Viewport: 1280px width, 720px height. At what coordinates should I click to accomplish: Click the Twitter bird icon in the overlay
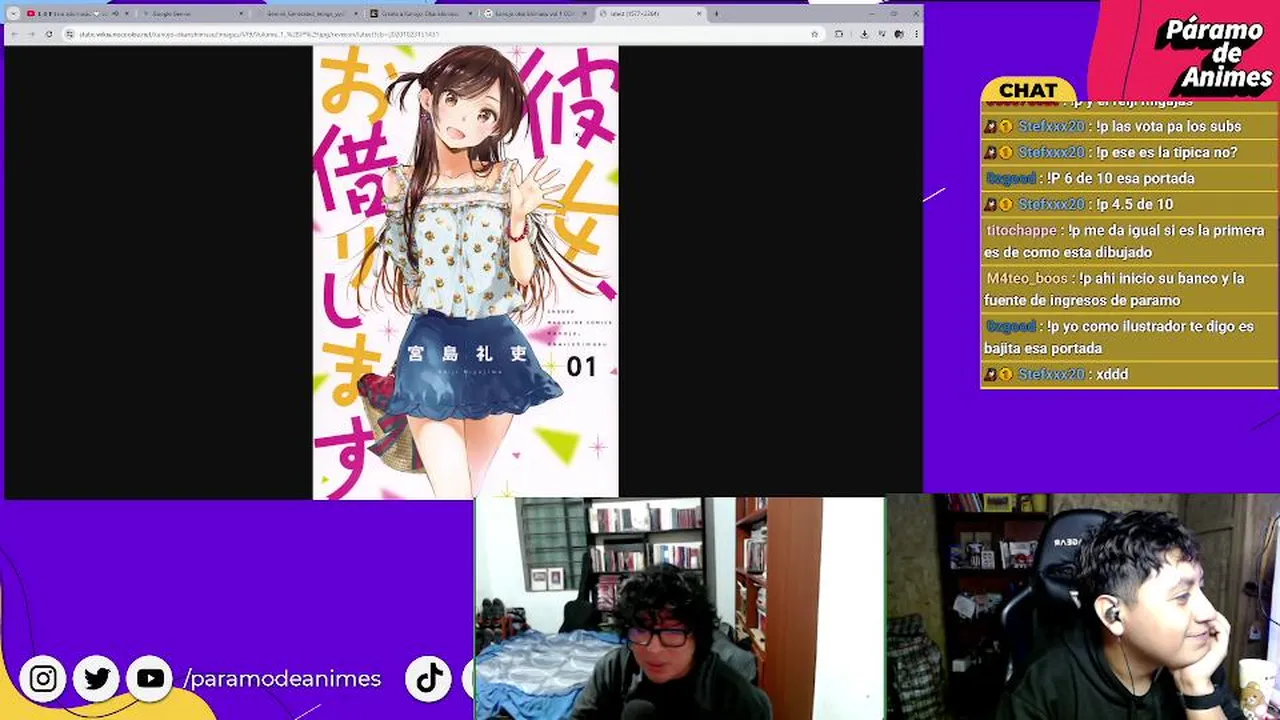(97, 679)
